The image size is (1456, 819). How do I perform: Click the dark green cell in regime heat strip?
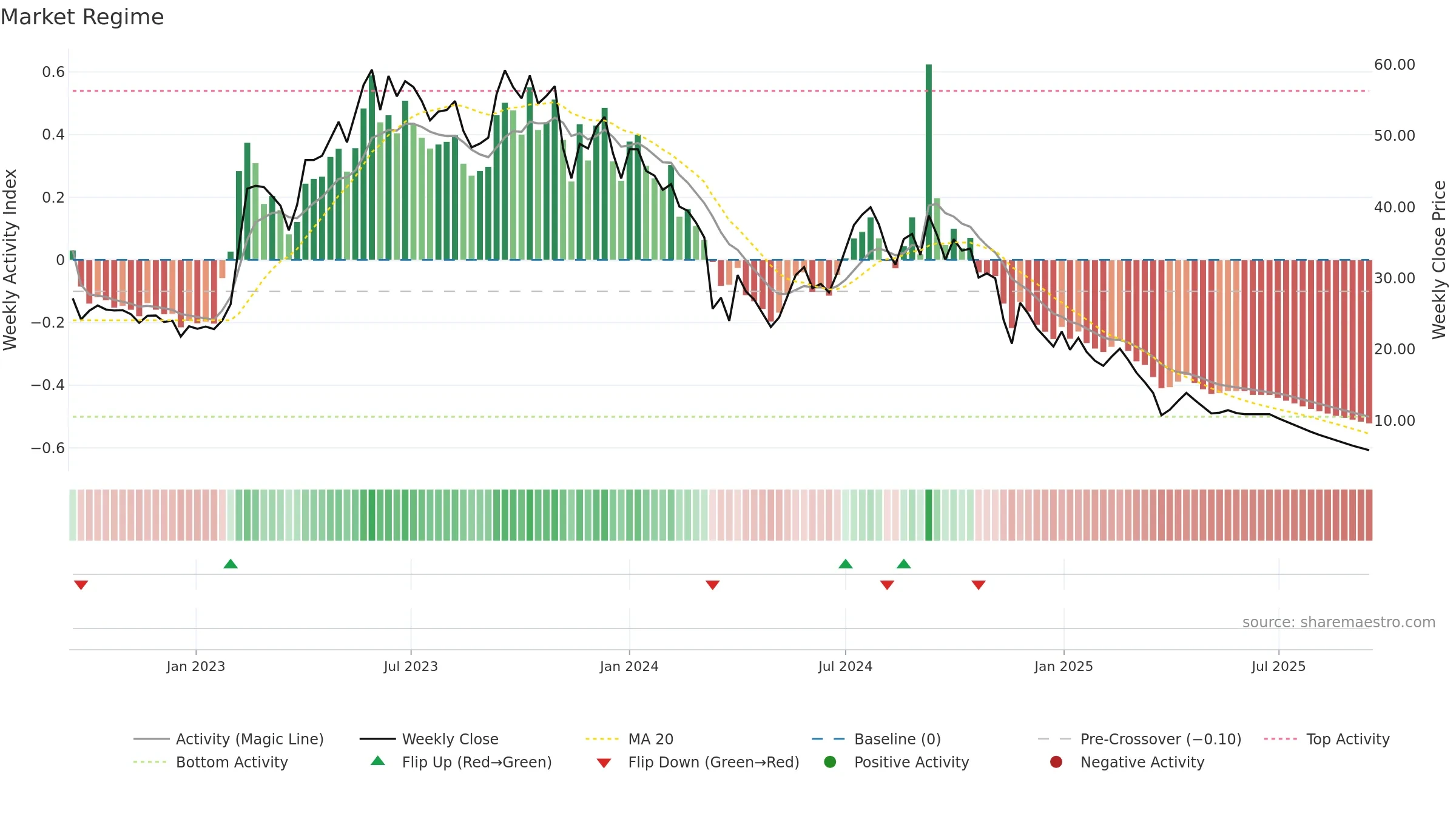pos(929,515)
